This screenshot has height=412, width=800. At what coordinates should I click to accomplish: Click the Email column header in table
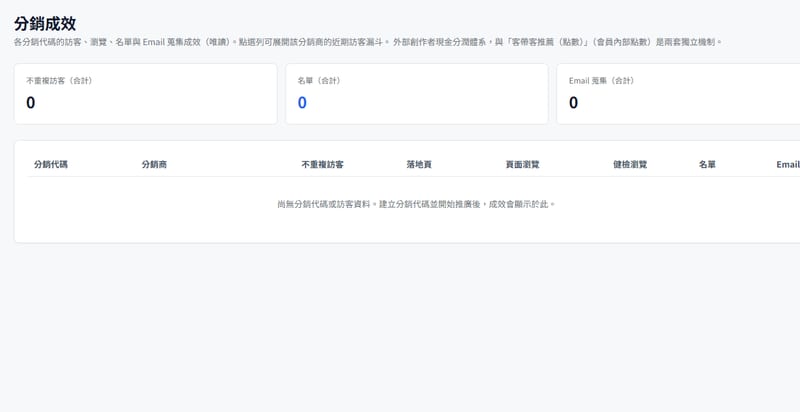(788, 165)
